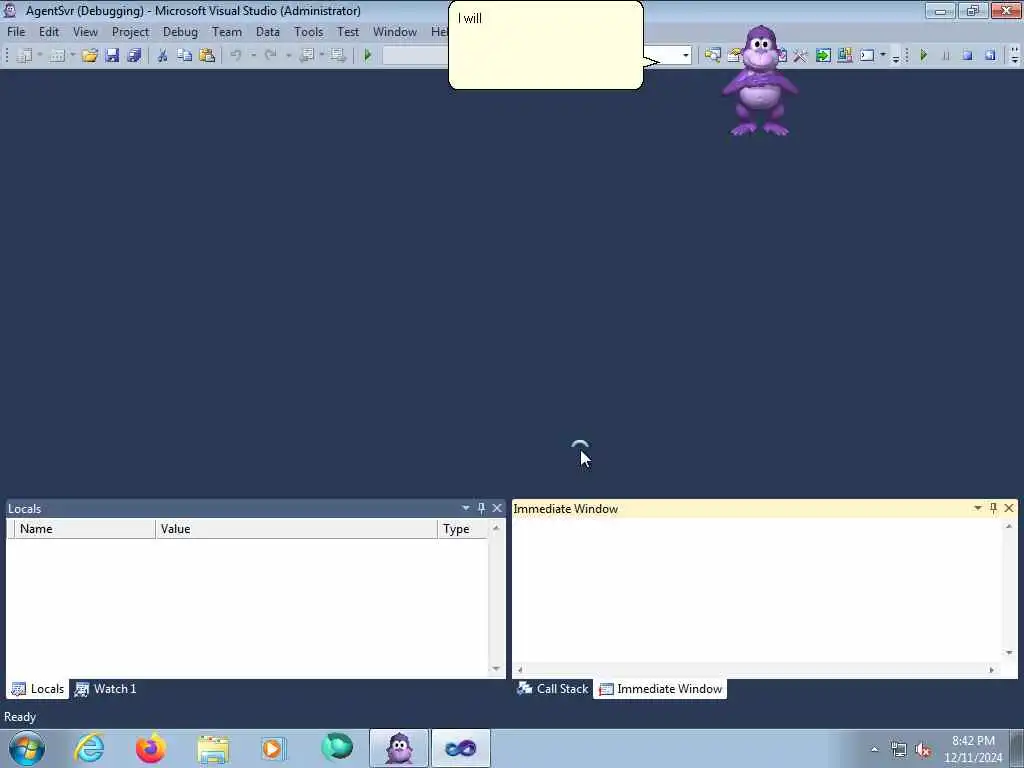Open the Immediate Window position dropdown
Screen dimensions: 1024x768
(978, 508)
